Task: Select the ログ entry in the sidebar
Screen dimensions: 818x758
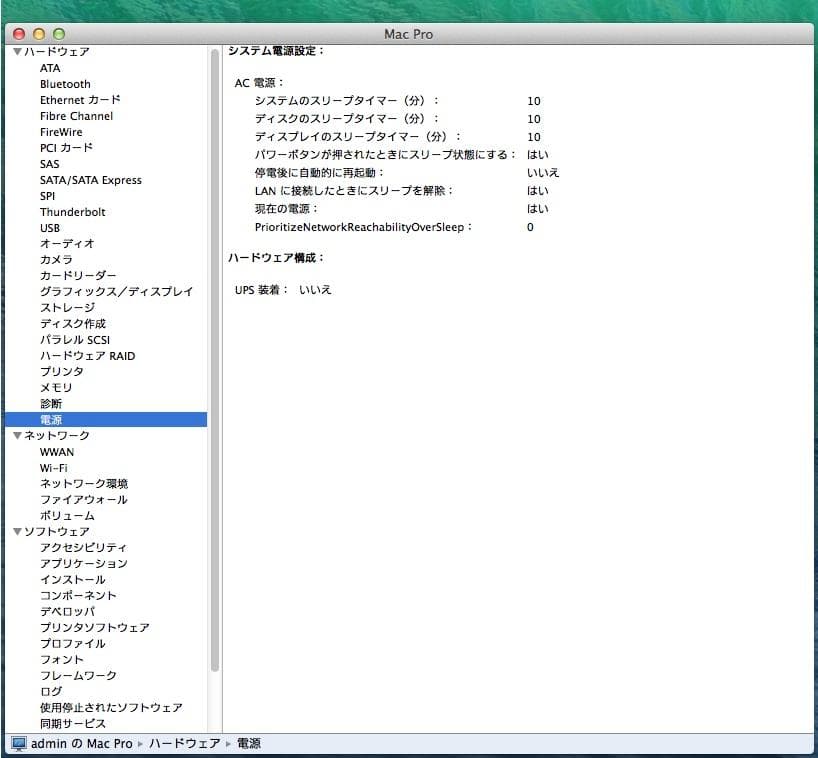Action: pos(53,691)
